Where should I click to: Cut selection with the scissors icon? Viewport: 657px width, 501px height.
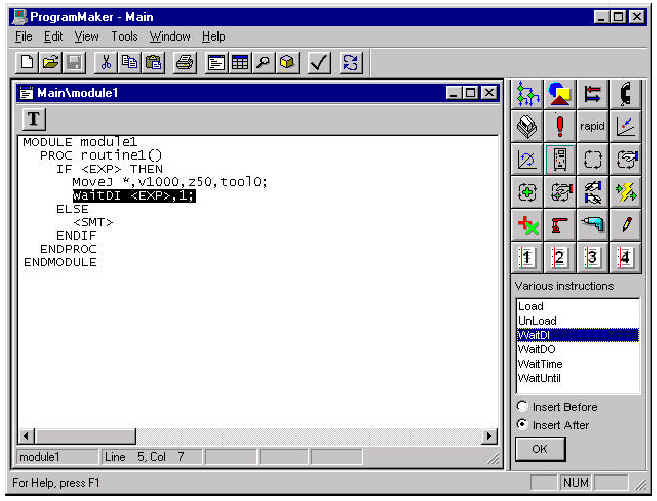coord(106,63)
